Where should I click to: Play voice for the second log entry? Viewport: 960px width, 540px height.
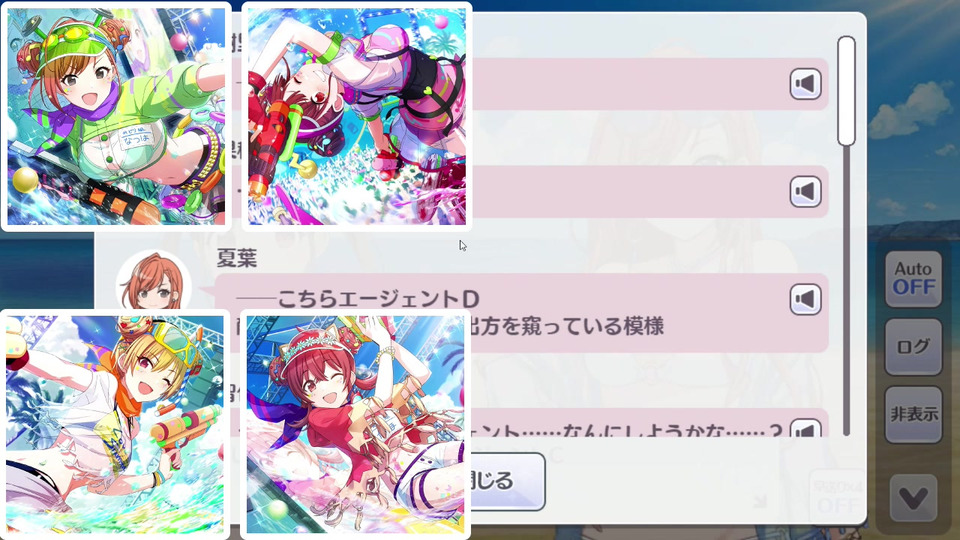tap(805, 192)
